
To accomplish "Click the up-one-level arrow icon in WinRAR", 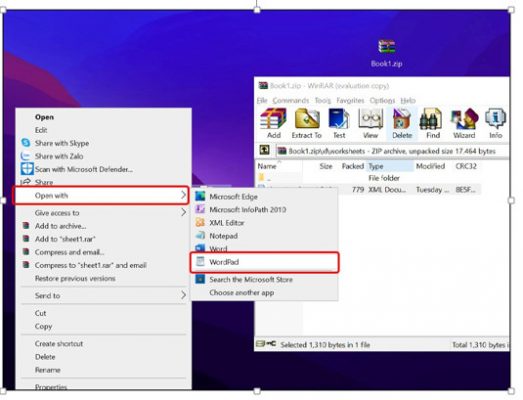I will [265, 150].
